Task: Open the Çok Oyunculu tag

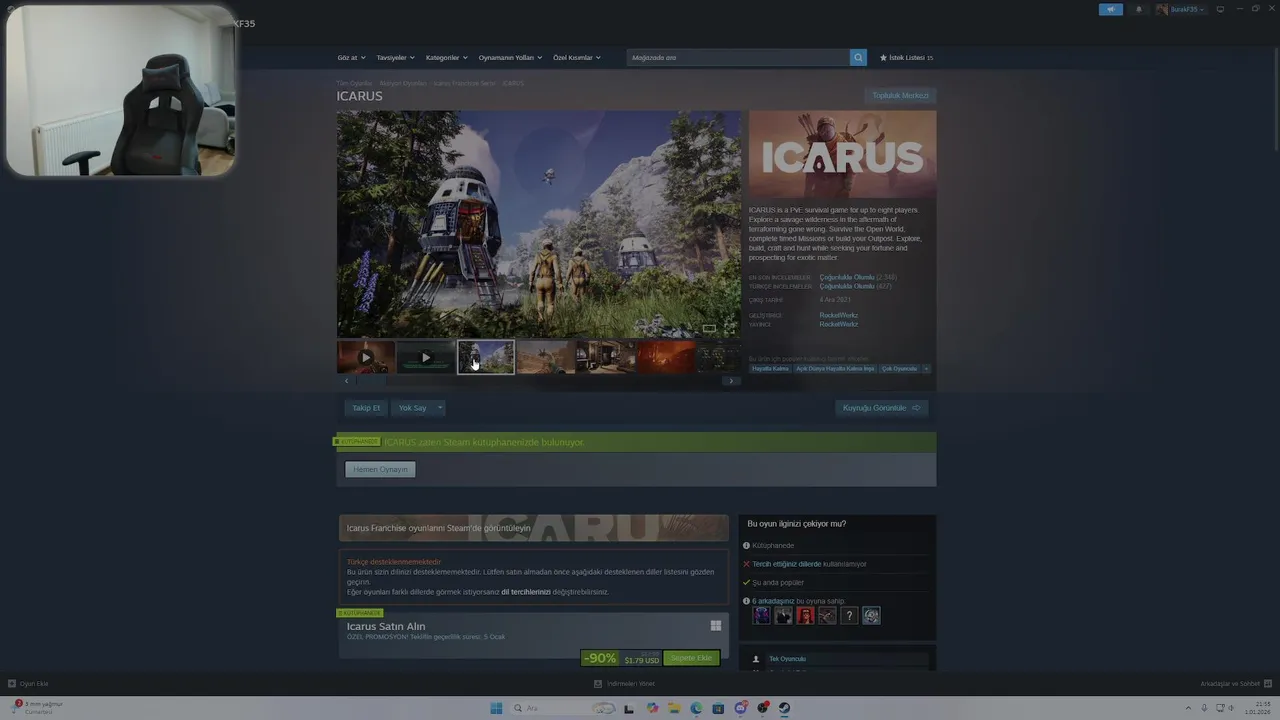Action: [899, 369]
